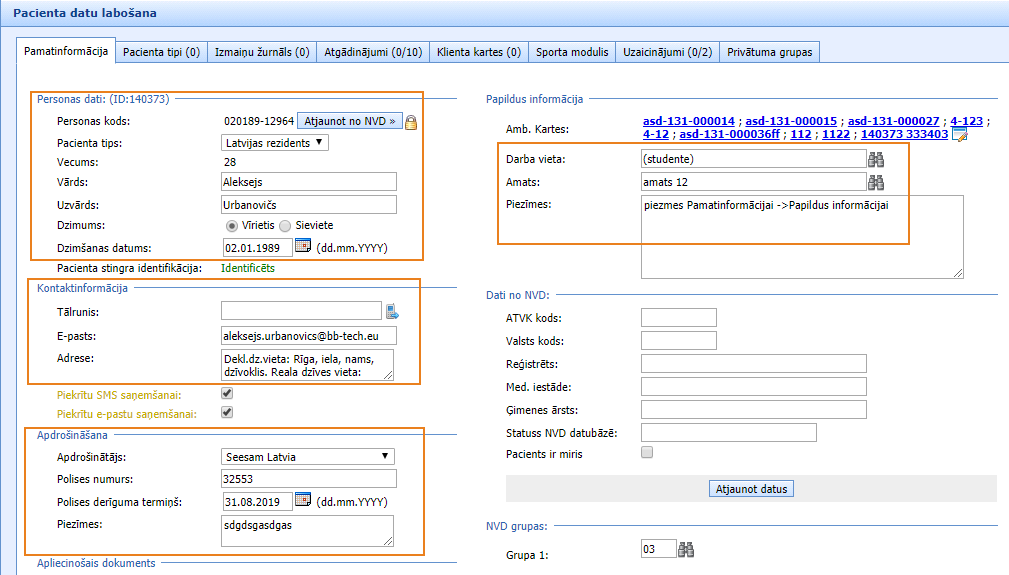
Task: Click the phone book icon next to Tālrunis
Action: [392, 311]
